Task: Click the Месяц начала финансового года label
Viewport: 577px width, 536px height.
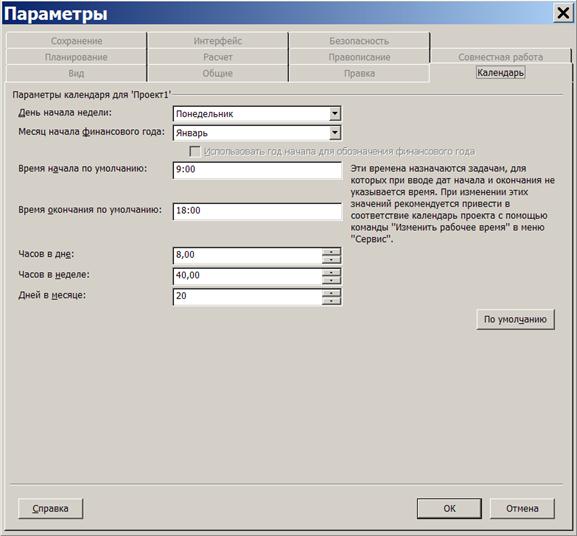Action: click(x=91, y=132)
